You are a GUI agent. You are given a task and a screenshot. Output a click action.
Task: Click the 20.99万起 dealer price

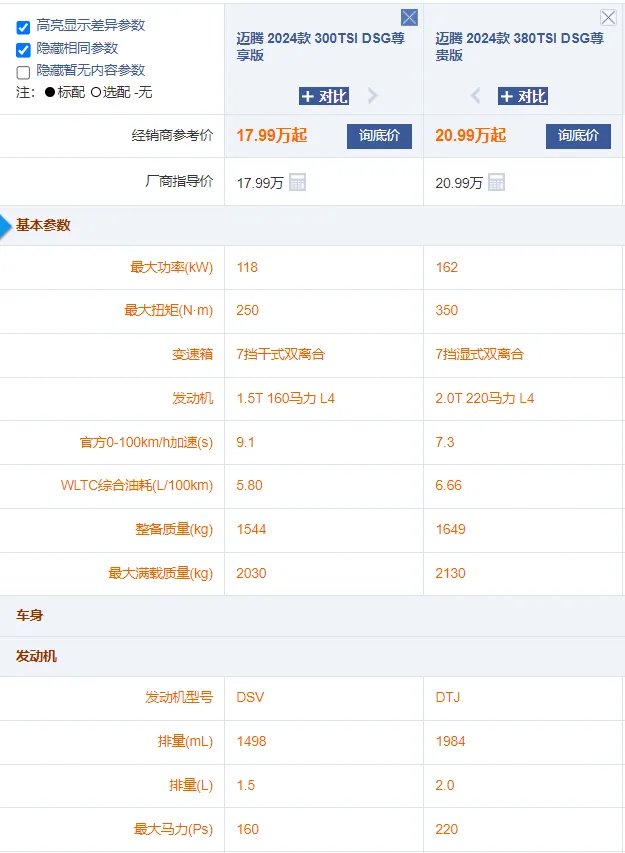(x=471, y=135)
